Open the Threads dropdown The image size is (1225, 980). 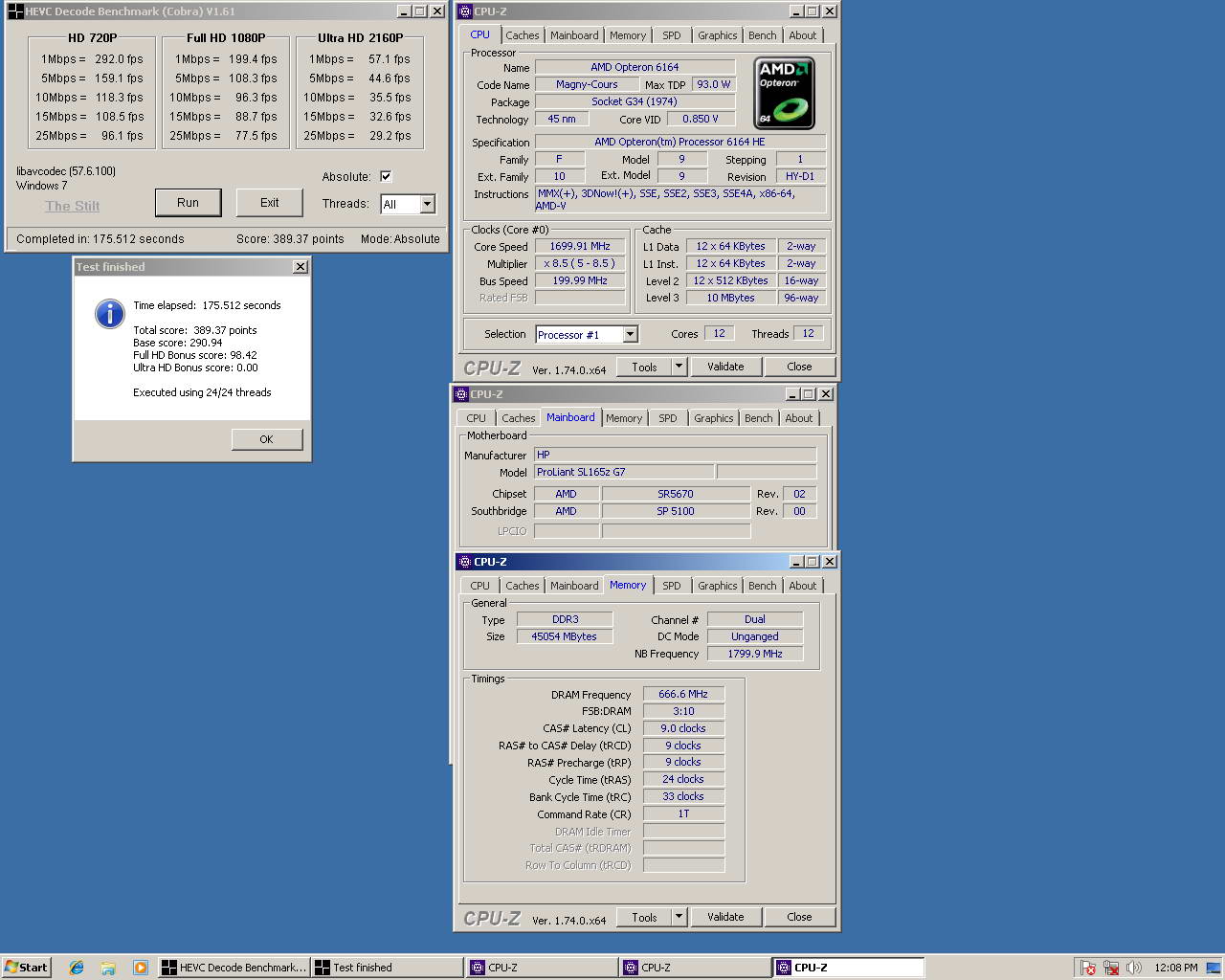[428, 204]
